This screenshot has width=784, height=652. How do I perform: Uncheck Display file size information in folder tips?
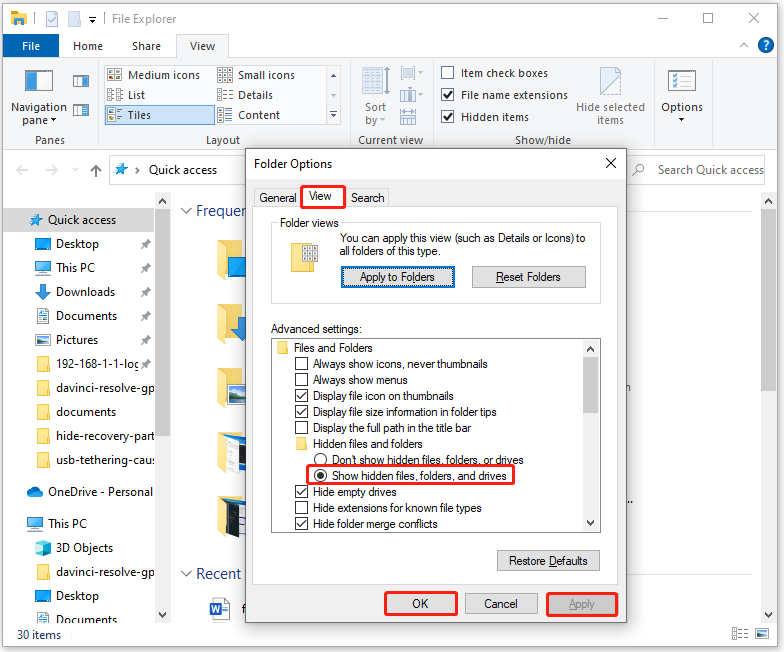(301, 412)
